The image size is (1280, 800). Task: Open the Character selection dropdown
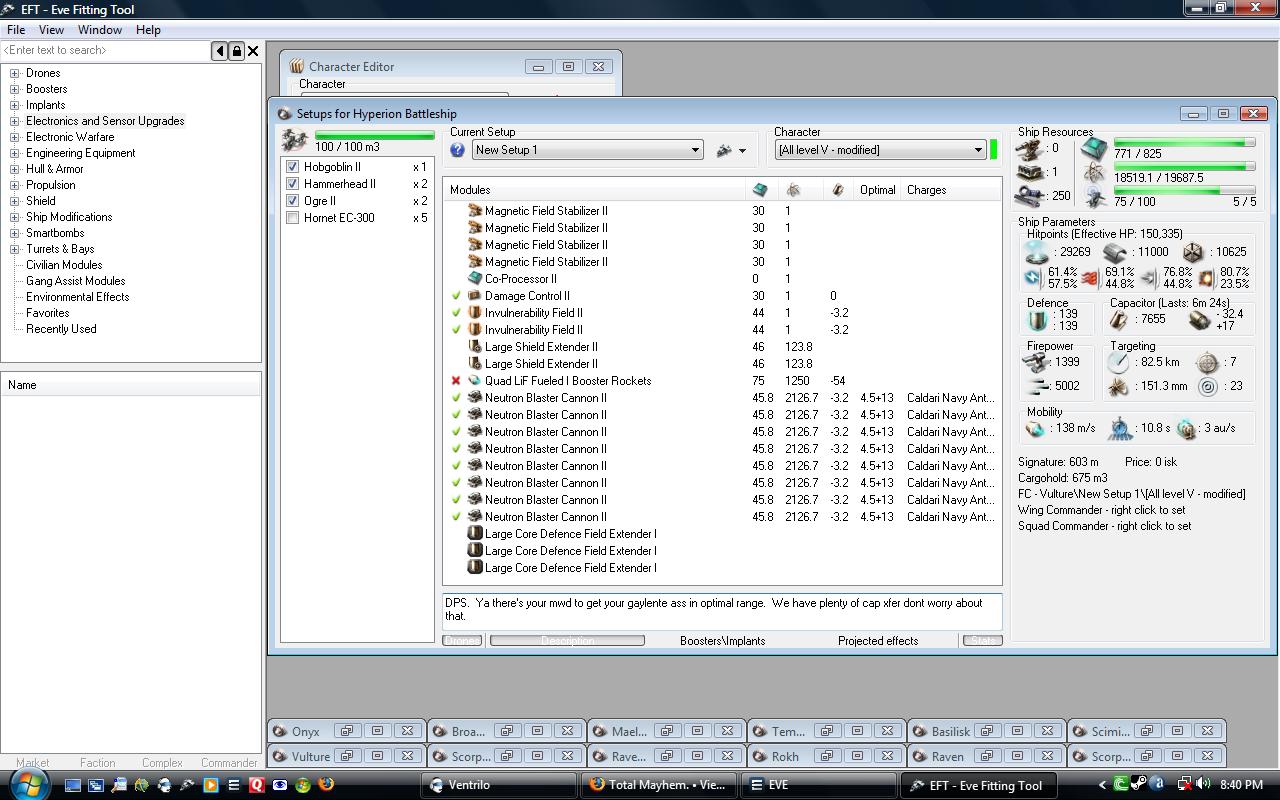pos(978,150)
